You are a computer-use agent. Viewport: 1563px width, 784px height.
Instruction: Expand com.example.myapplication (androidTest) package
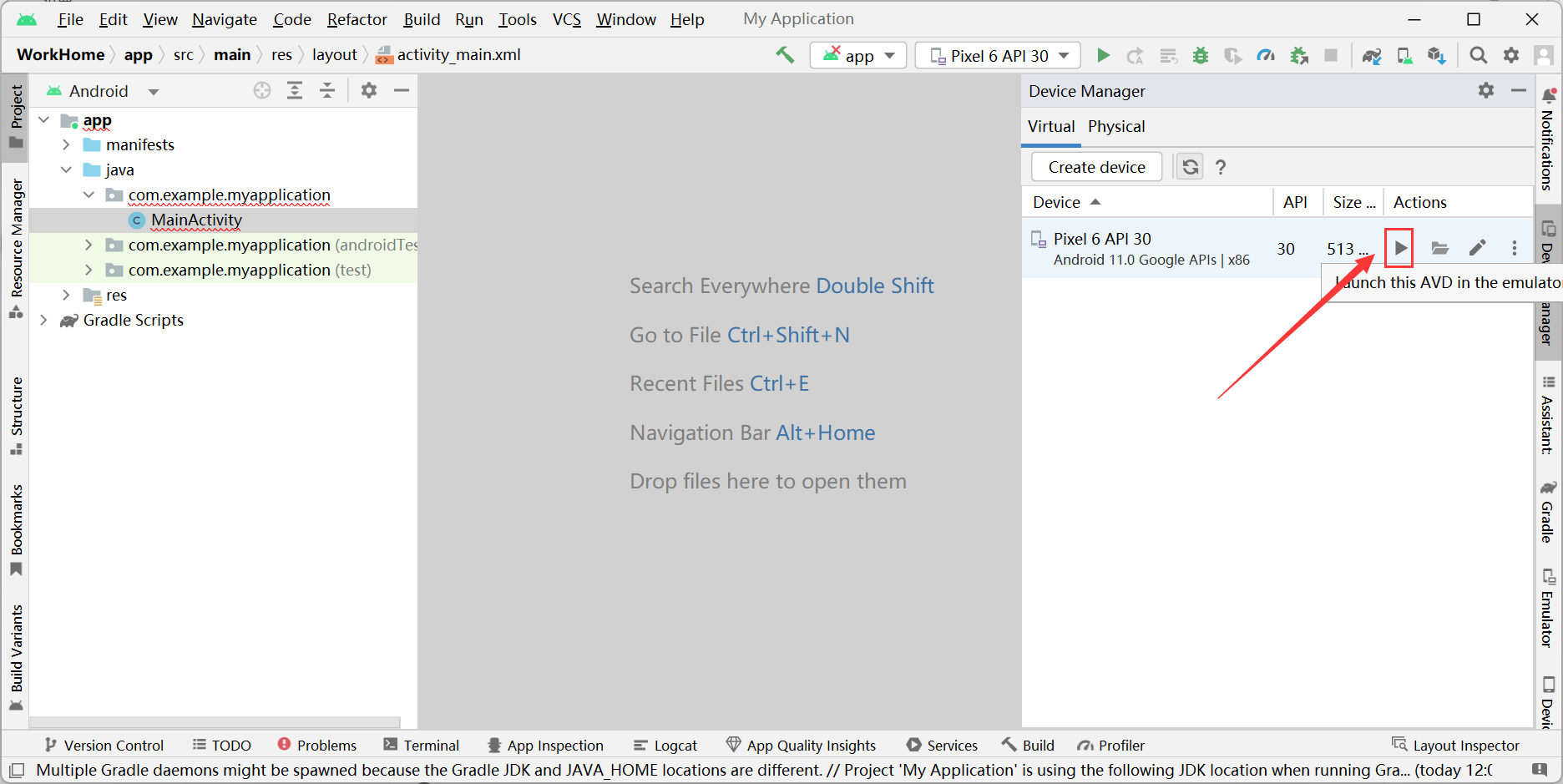coord(89,245)
